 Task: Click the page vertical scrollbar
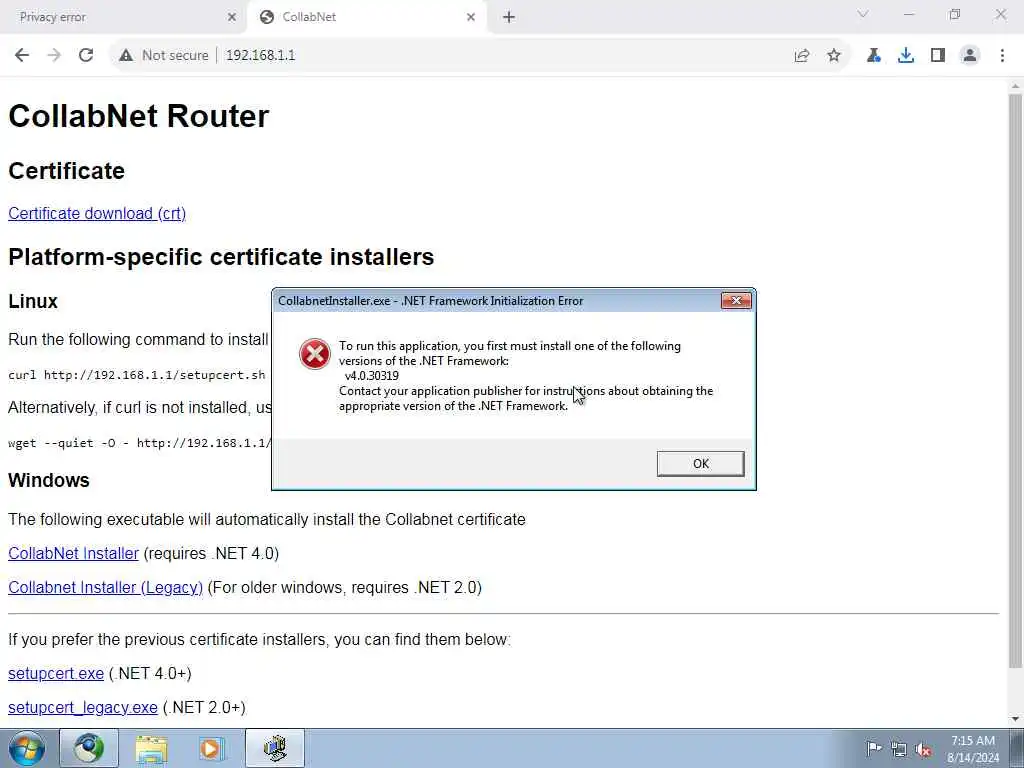click(1016, 382)
